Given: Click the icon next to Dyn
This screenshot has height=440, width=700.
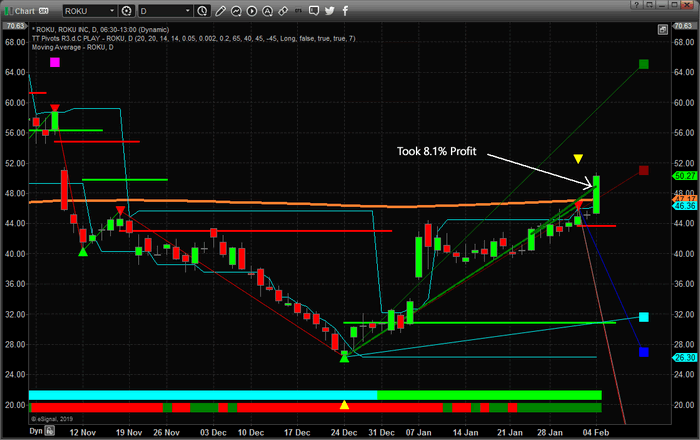Looking at the screenshot, I should (x=50, y=431).
